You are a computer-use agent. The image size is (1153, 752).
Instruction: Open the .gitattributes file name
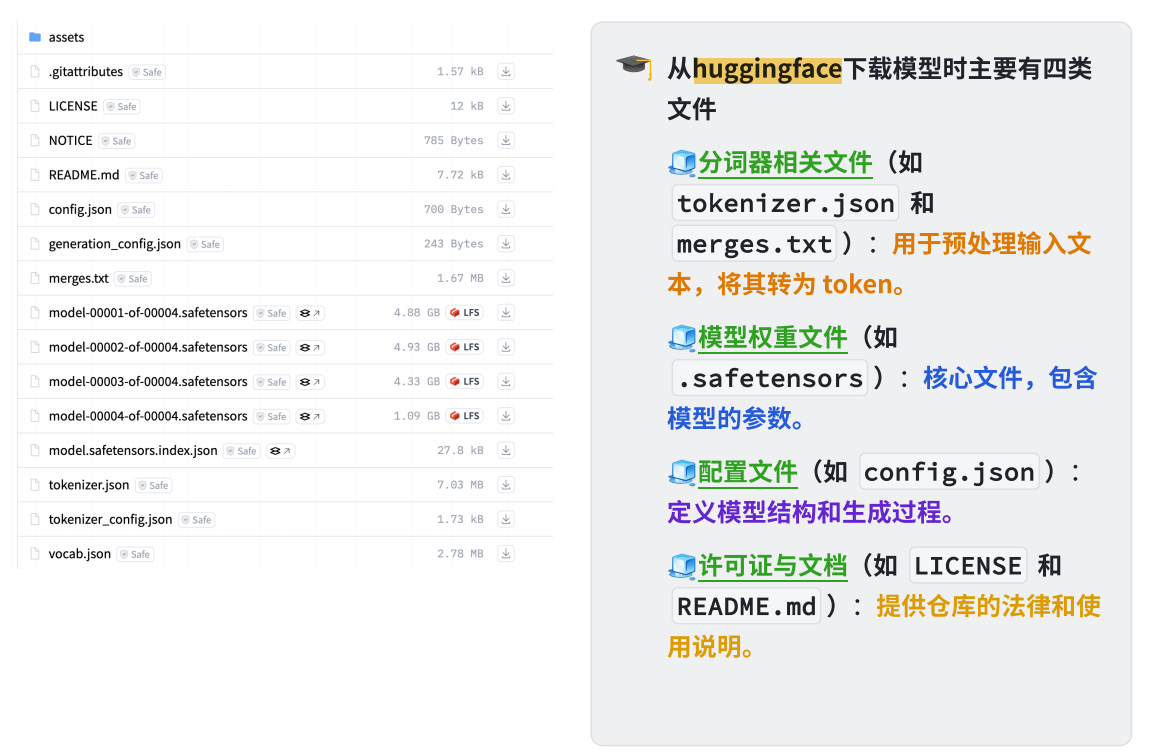pyautogui.click(x=86, y=71)
